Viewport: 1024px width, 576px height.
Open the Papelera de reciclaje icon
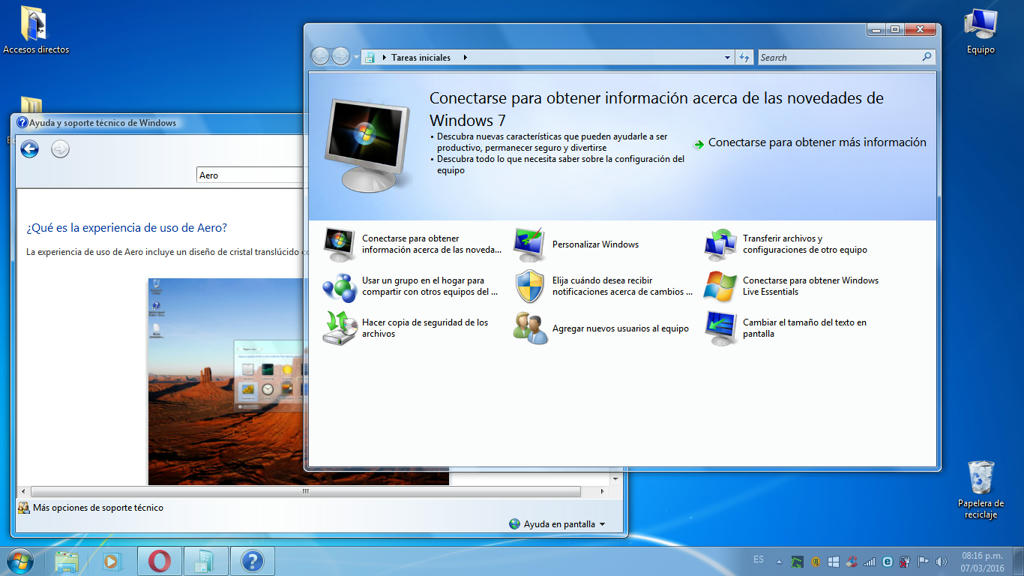[980, 490]
